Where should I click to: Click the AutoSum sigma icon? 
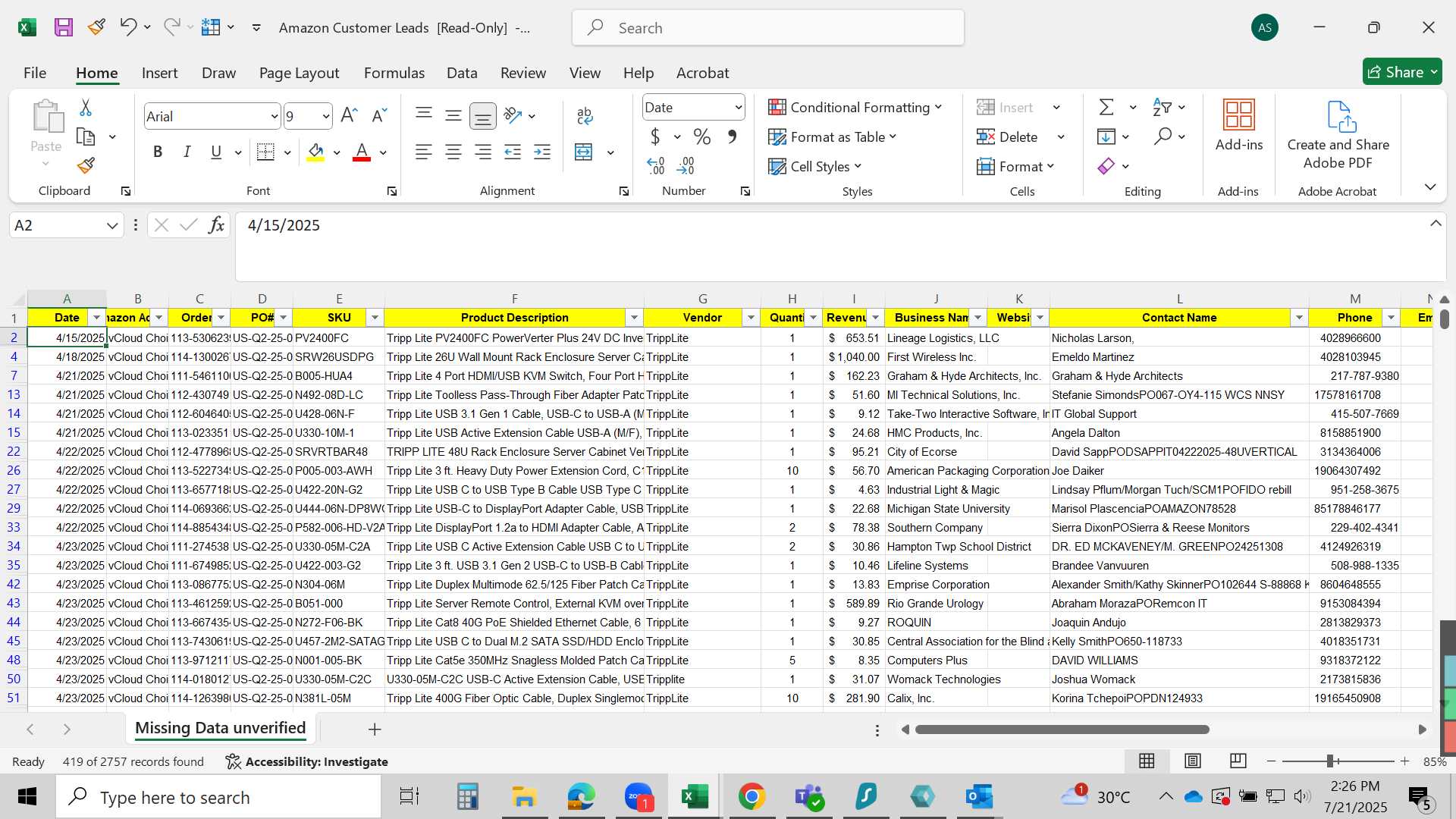1106,107
